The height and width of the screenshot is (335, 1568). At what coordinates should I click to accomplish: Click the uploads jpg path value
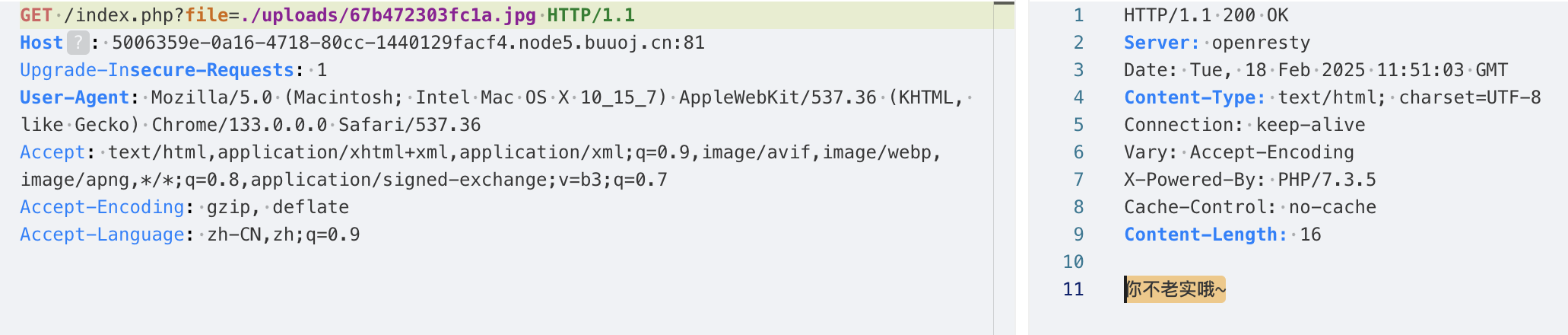click(x=388, y=15)
